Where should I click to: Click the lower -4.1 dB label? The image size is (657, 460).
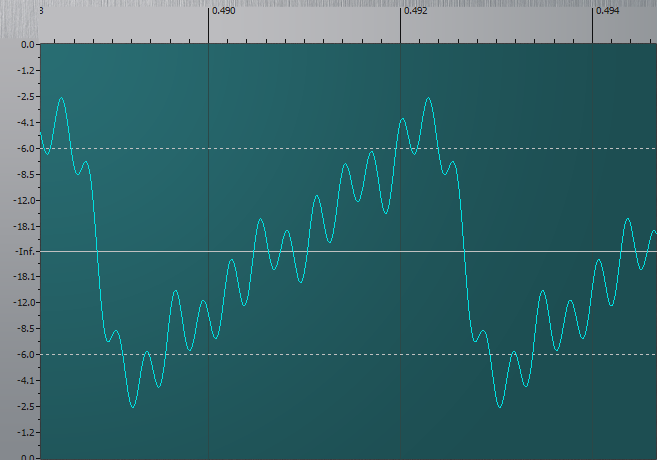(26, 380)
